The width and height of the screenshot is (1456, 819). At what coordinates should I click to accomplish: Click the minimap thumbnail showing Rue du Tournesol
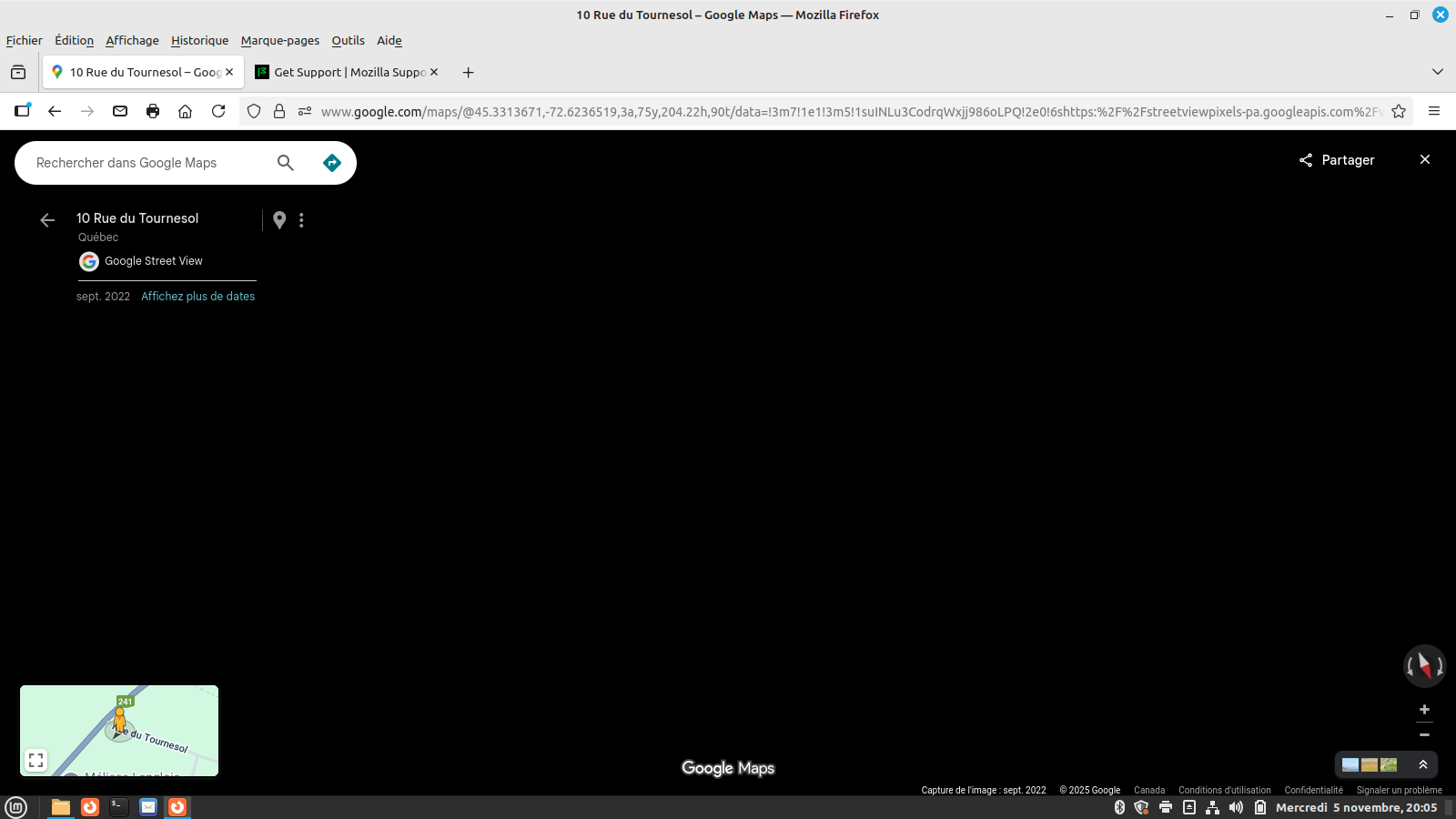pos(119,731)
